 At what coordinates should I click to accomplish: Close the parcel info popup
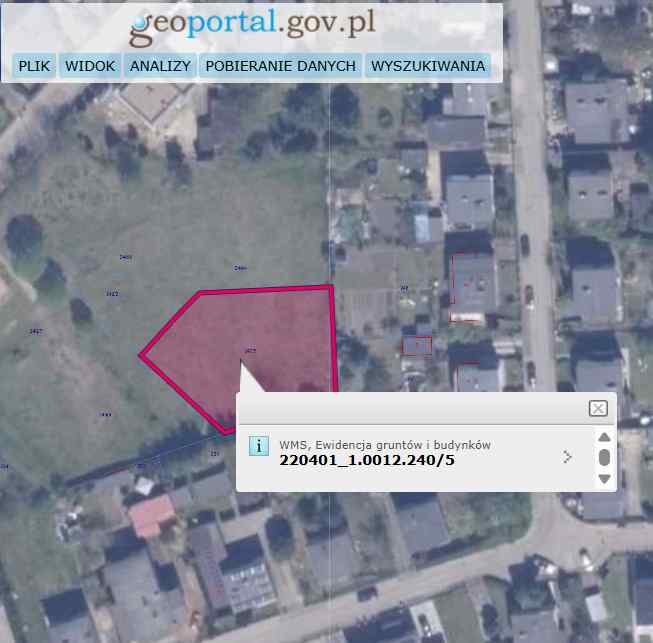point(598,409)
